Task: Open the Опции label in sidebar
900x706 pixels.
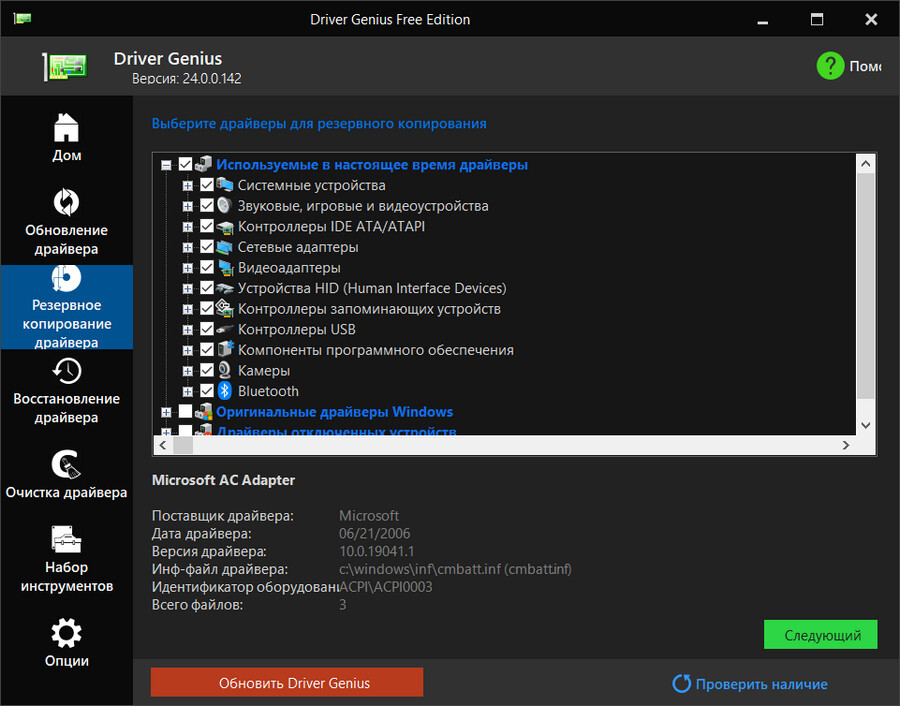Action: [x=67, y=661]
